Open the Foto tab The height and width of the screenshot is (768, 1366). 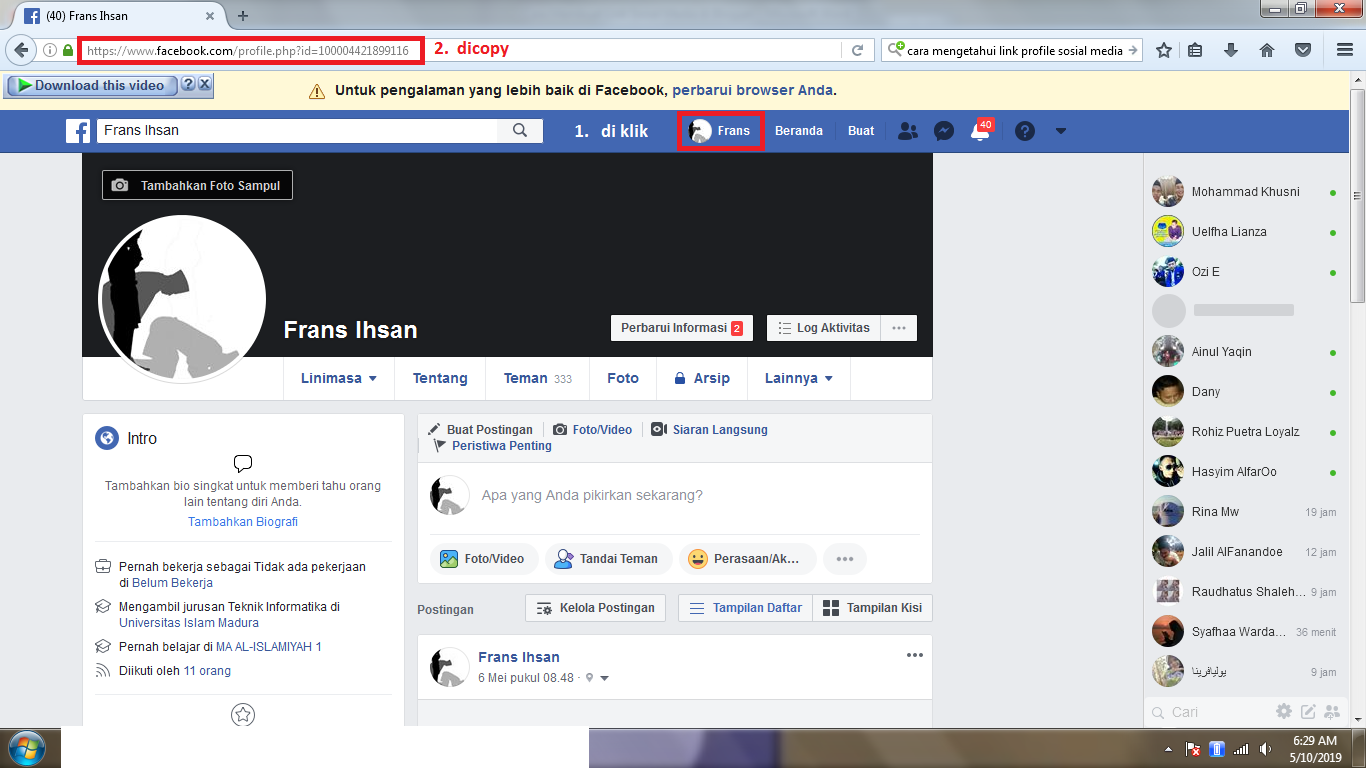tap(623, 378)
